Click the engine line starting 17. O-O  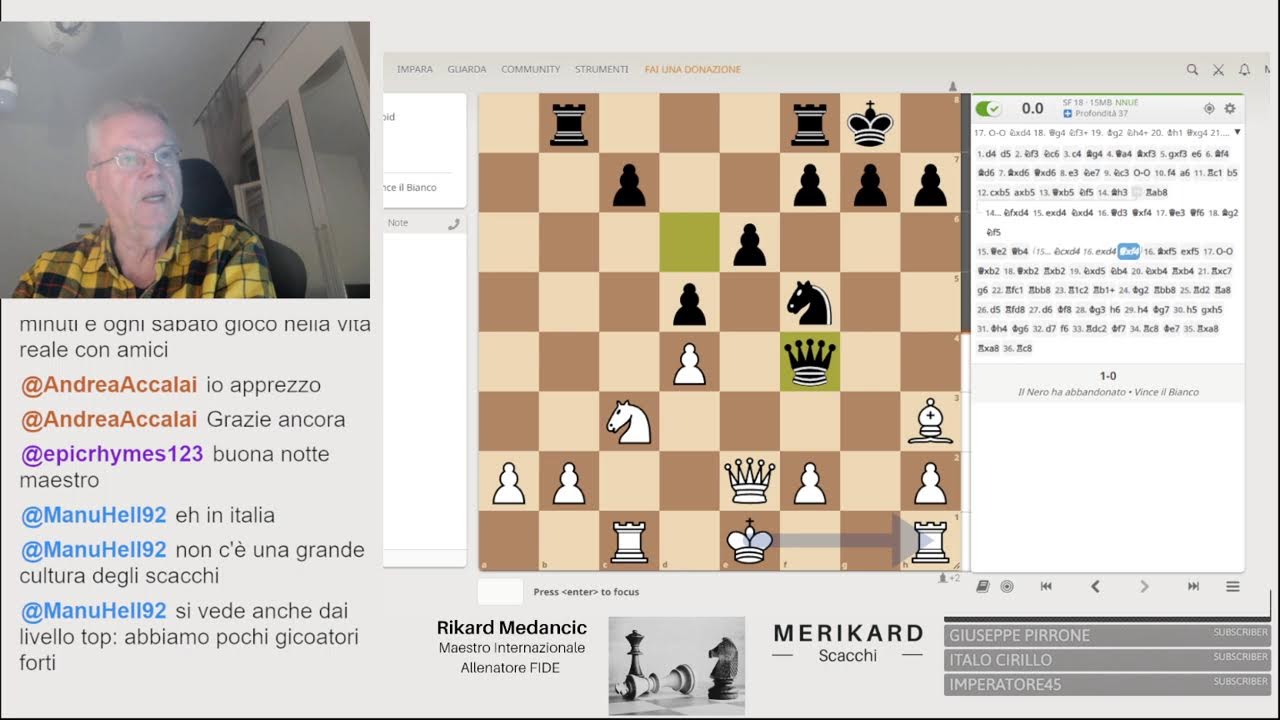[x=1101, y=132]
